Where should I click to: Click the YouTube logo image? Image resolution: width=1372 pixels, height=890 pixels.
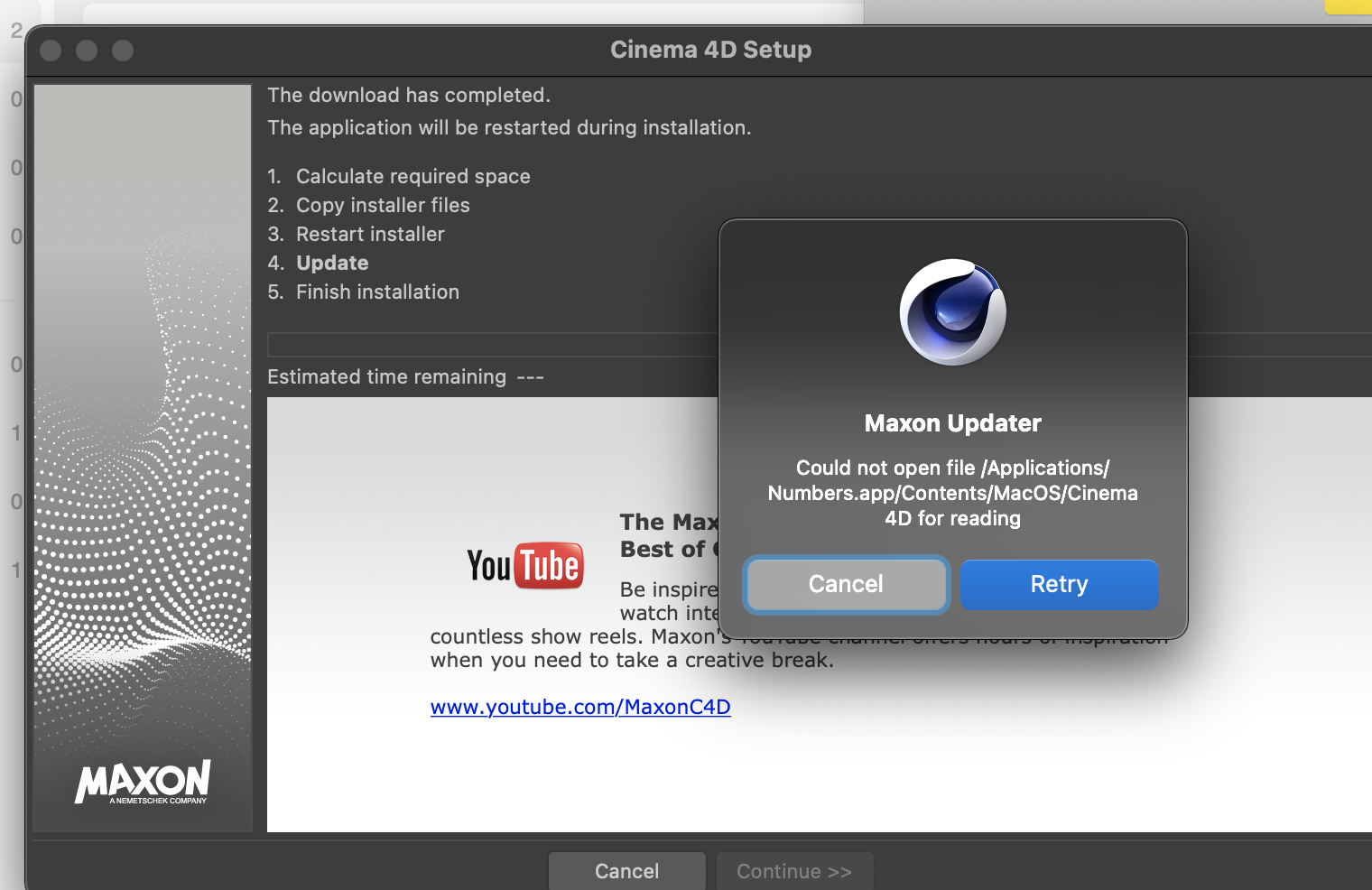coord(525,566)
